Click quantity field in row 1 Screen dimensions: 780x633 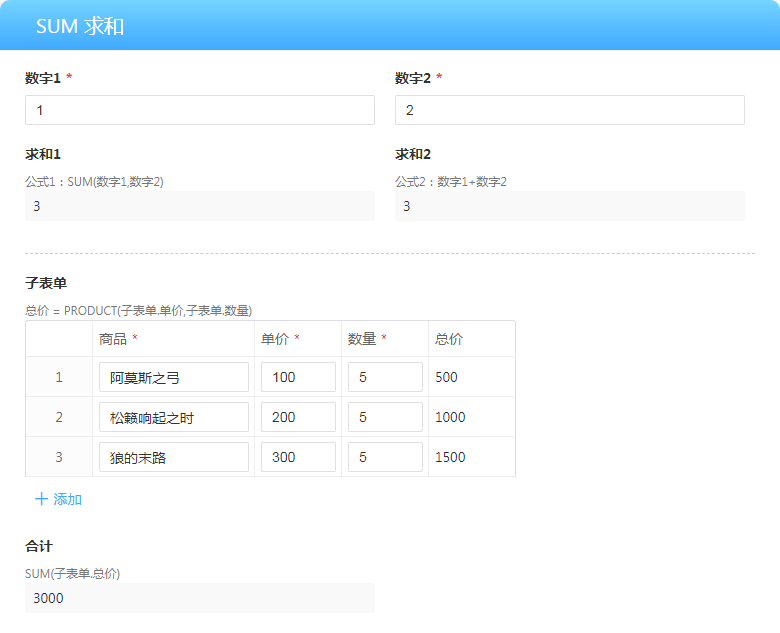point(384,377)
